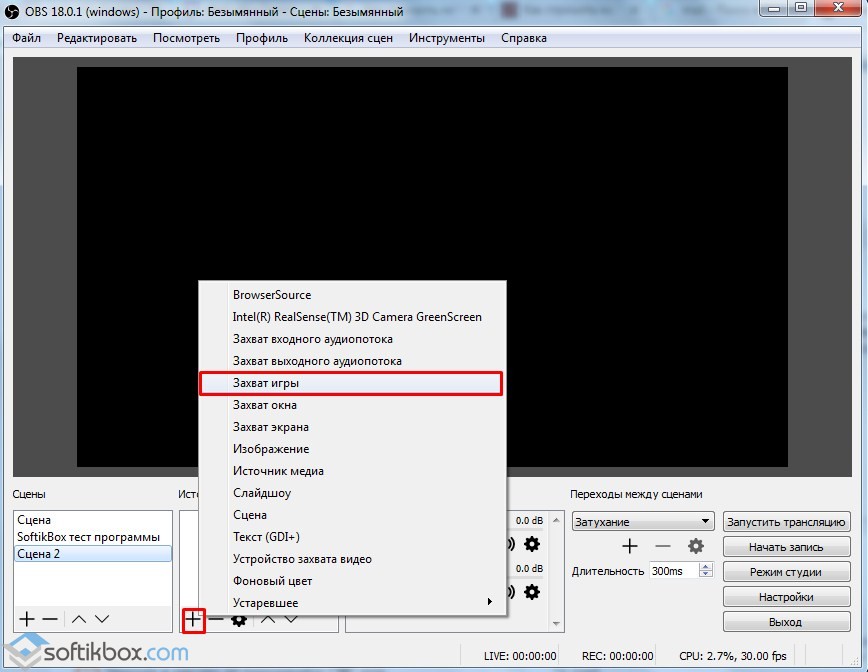Click the add source plus icon

click(193, 620)
